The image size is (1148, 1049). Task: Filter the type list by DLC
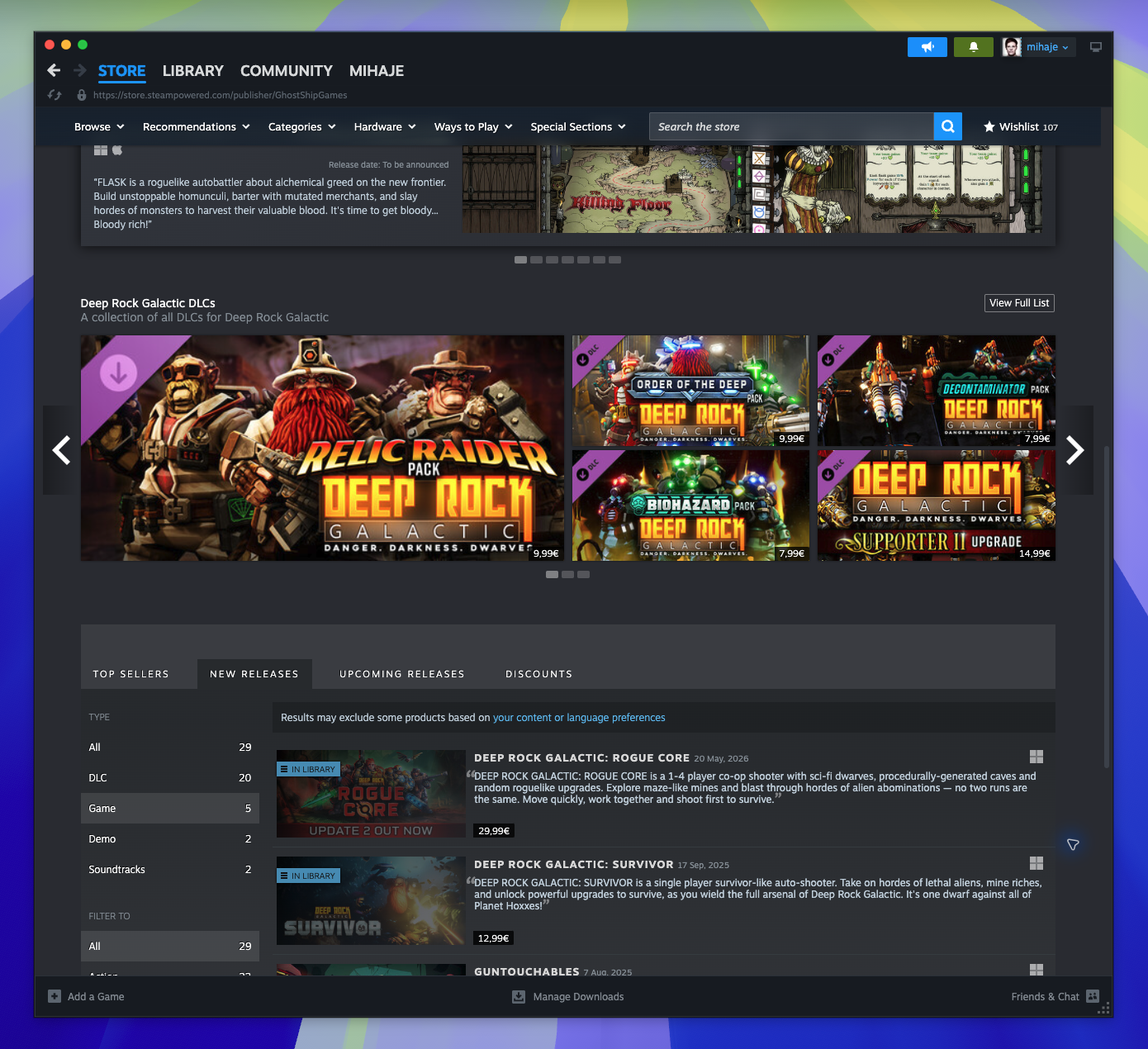pos(170,778)
